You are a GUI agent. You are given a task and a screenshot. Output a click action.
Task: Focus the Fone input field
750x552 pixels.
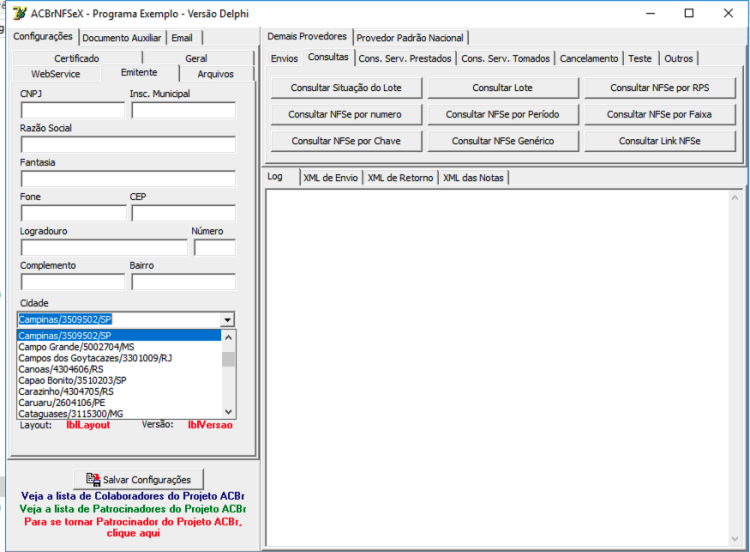[73, 213]
